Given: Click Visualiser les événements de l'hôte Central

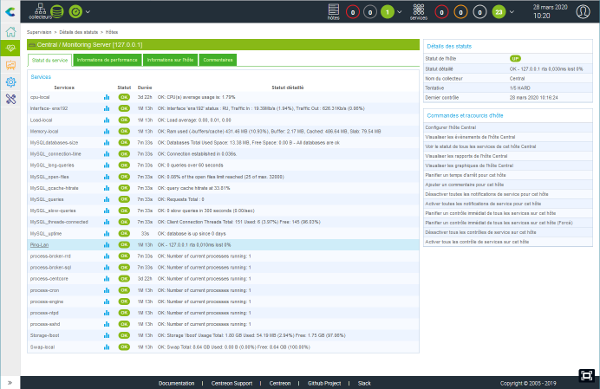Looking at the screenshot, I should tap(470, 137).
